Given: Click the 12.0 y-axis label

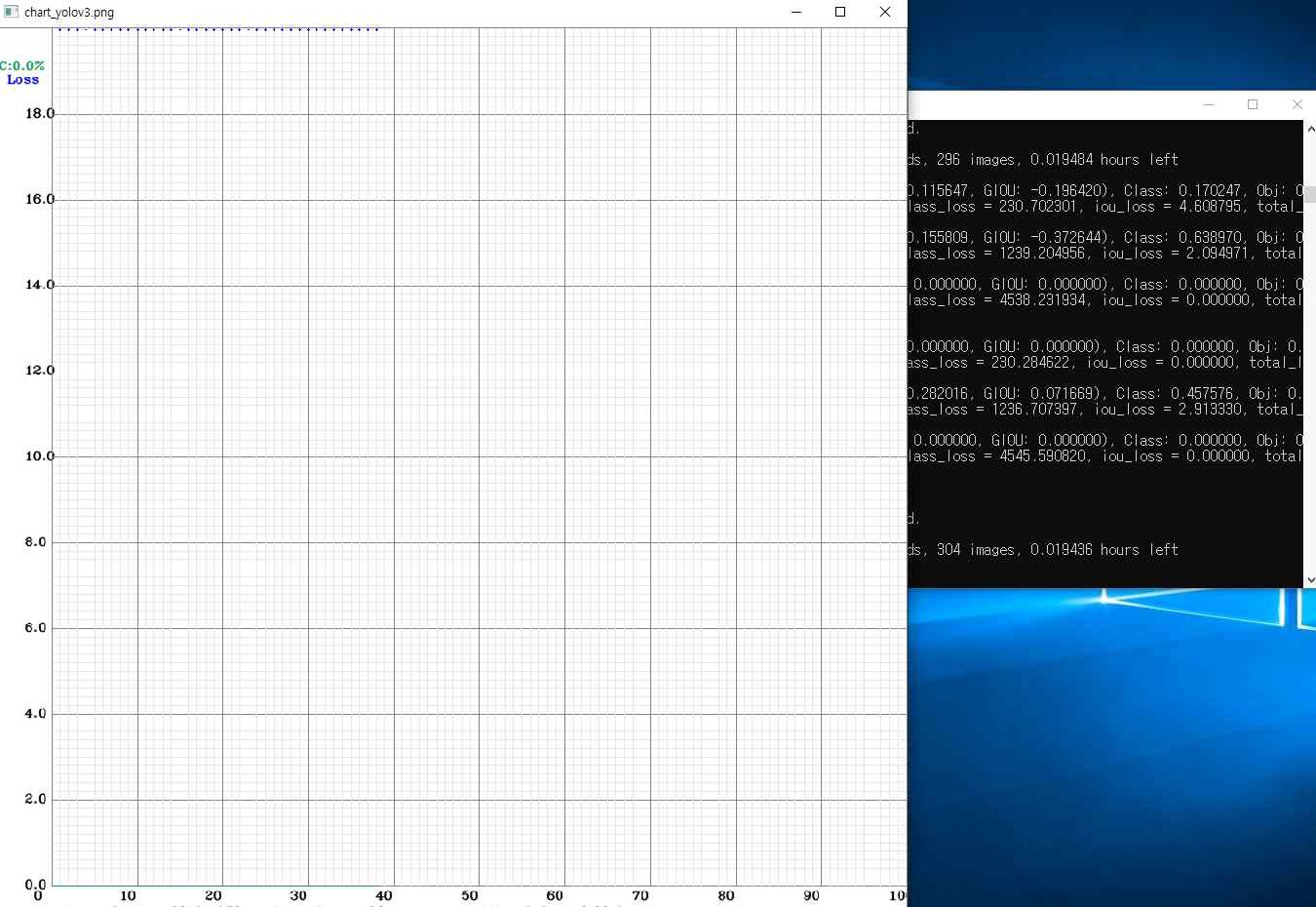Looking at the screenshot, I should pyautogui.click(x=40, y=371).
